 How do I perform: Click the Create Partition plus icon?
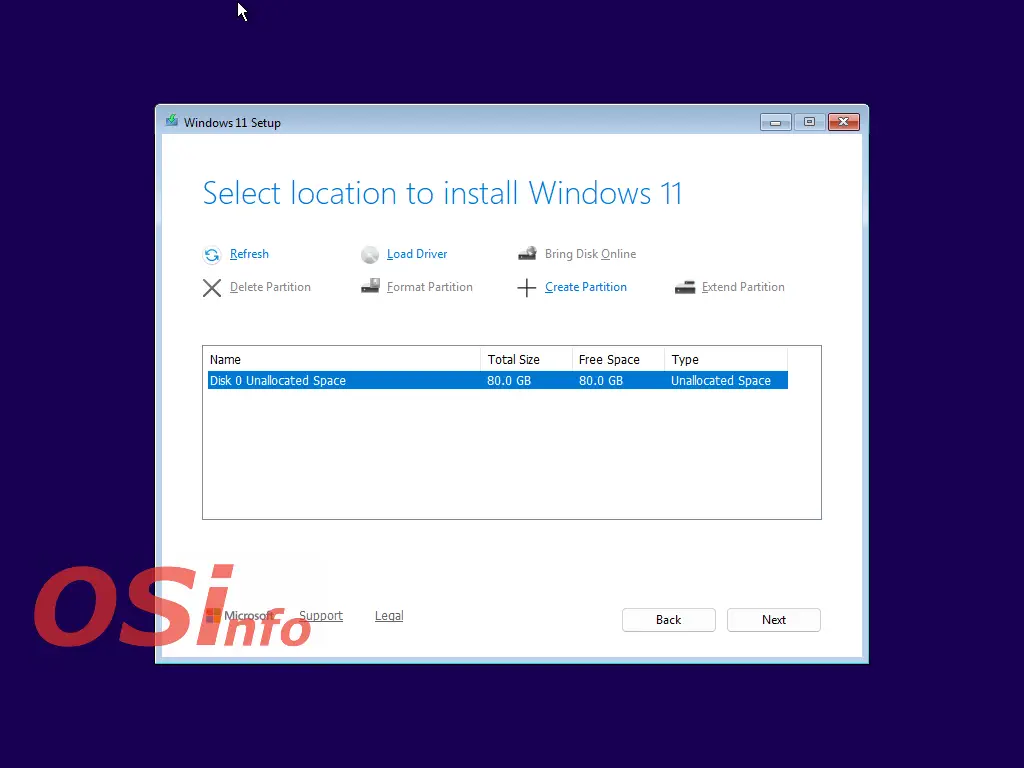527,288
